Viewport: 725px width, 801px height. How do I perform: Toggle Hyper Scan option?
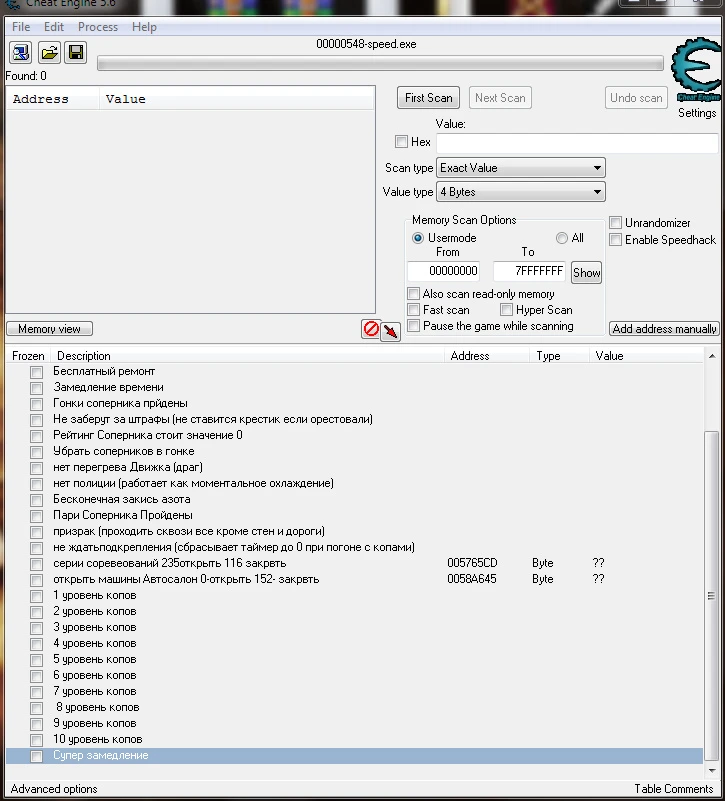tap(506, 310)
